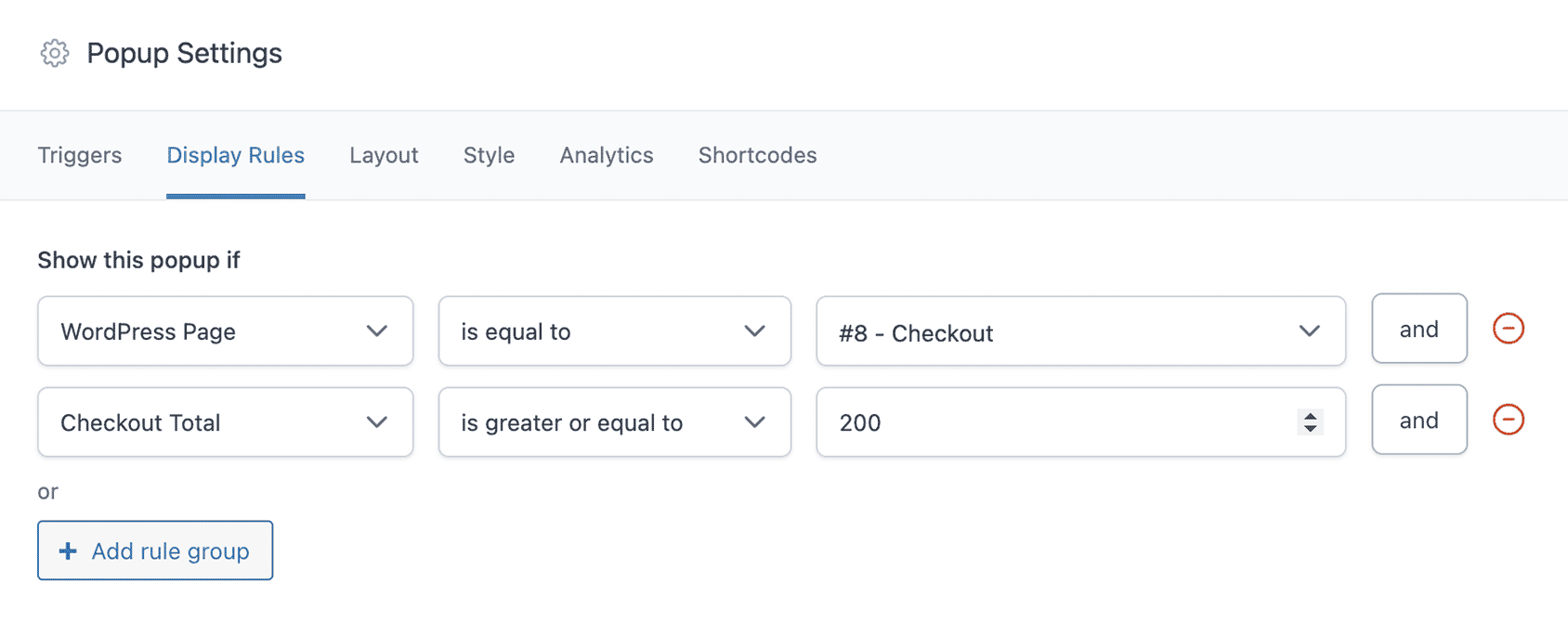Open the WordPress Page condition dropdown
Viewport: 1568px width, 622px height.
226,330
